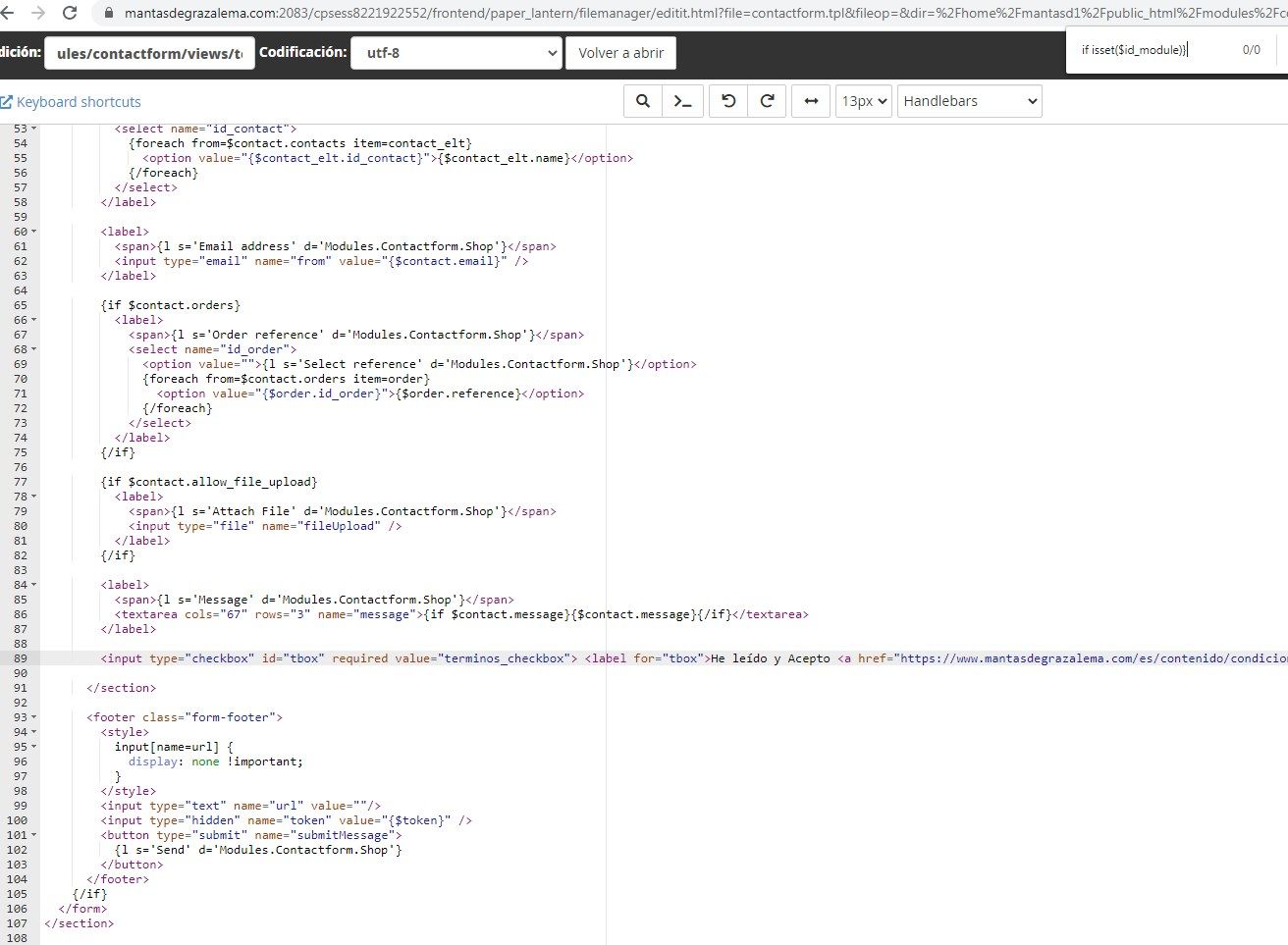
Task: Click the padlock site security icon
Action: [x=108, y=14]
